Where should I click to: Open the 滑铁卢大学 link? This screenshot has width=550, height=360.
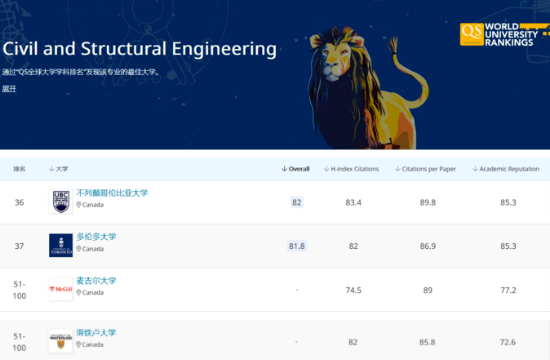pos(96,333)
